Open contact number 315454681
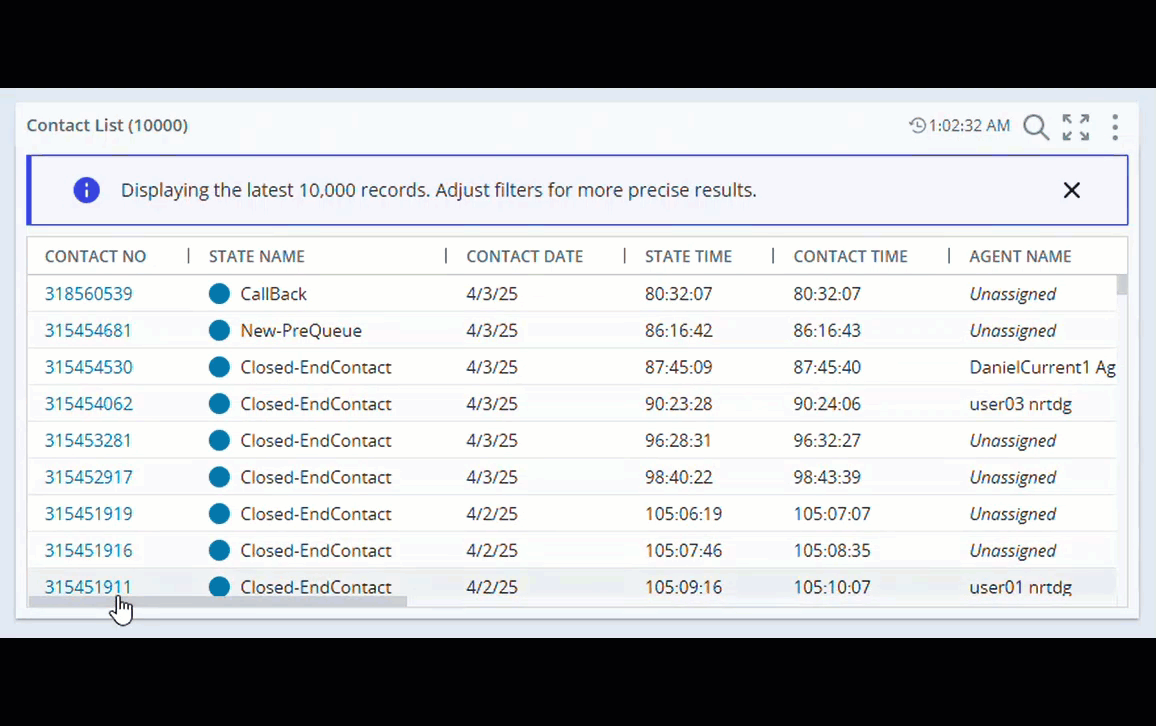The width and height of the screenshot is (1156, 726). 88,331
